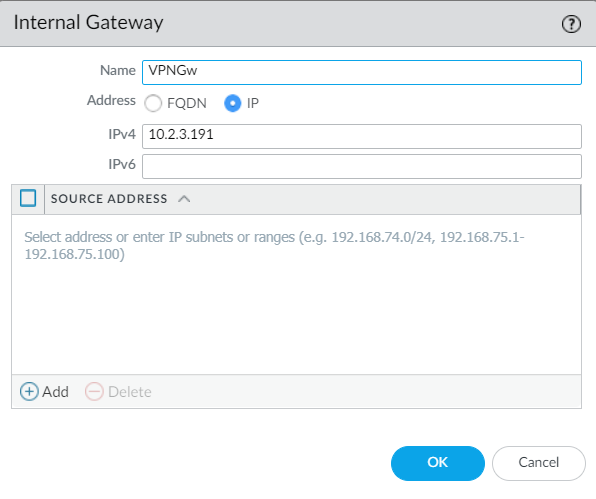The image size is (596, 499).
Task: Click the minus circle icon for Delete
Action: click(x=94, y=391)
